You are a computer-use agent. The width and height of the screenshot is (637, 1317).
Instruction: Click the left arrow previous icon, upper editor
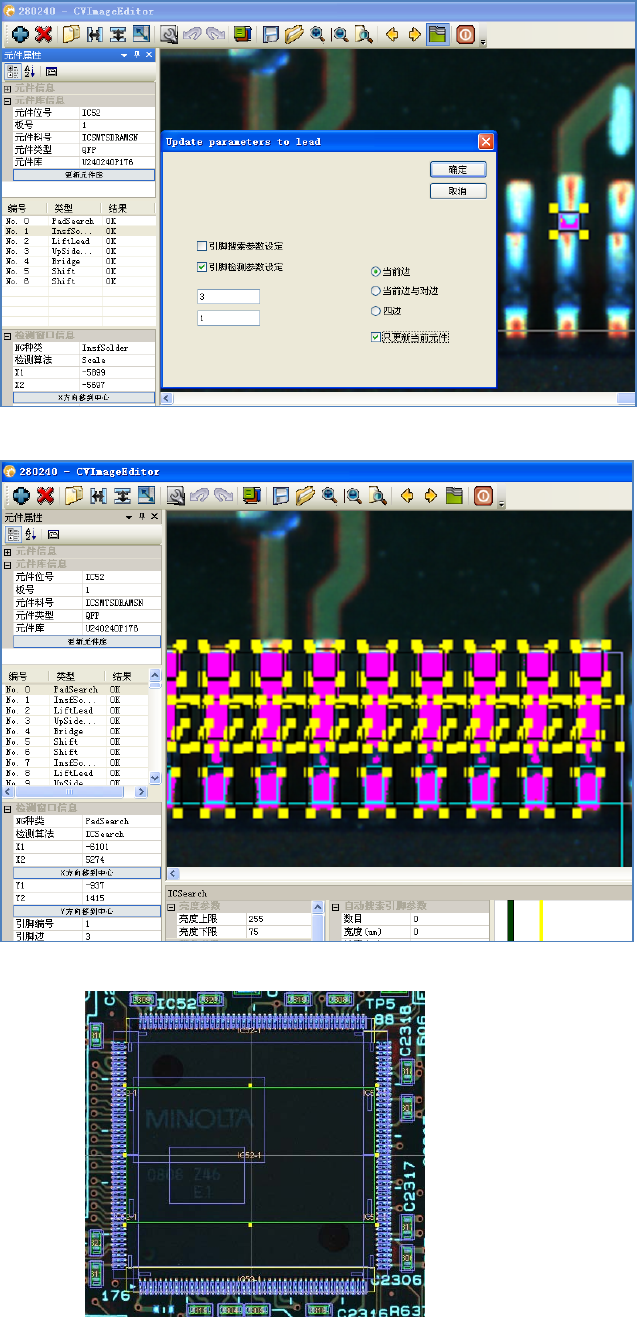tap(392, 34)
